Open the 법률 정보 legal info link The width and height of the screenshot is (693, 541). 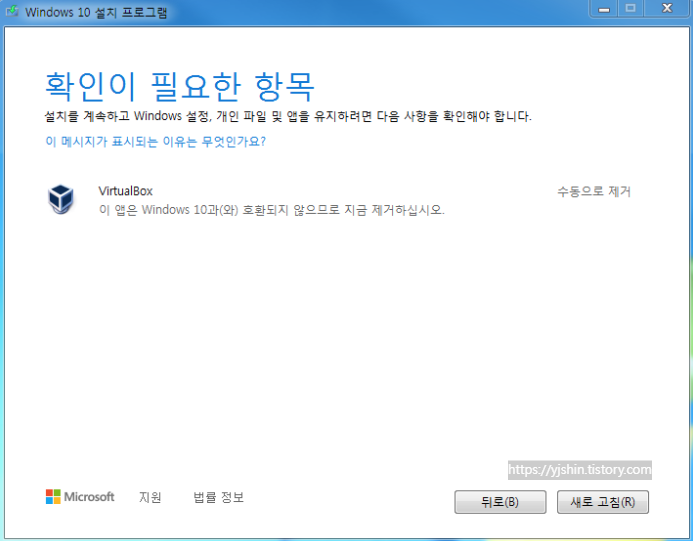[x=219, y=497]
